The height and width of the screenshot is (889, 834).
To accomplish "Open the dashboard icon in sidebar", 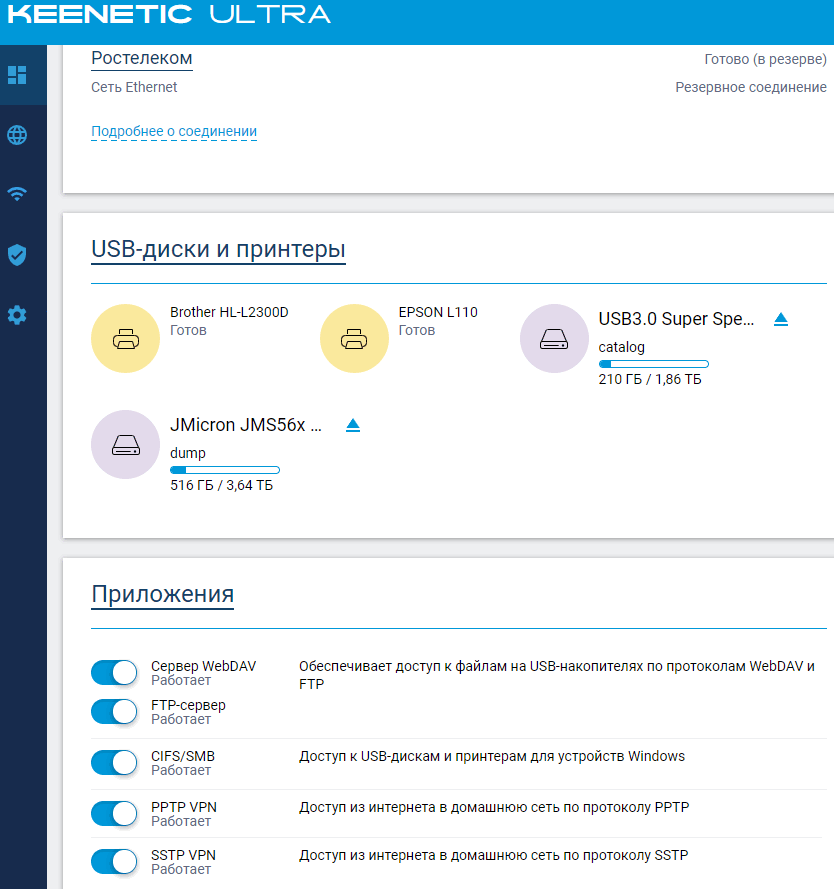I will 17,75.
